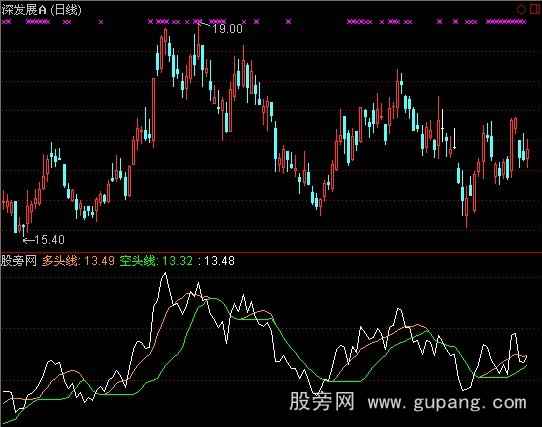The width and height of the screenshot is (542, 427).
Task: Click the white 13.48 indicator value
Action: (x=219, y=261)
